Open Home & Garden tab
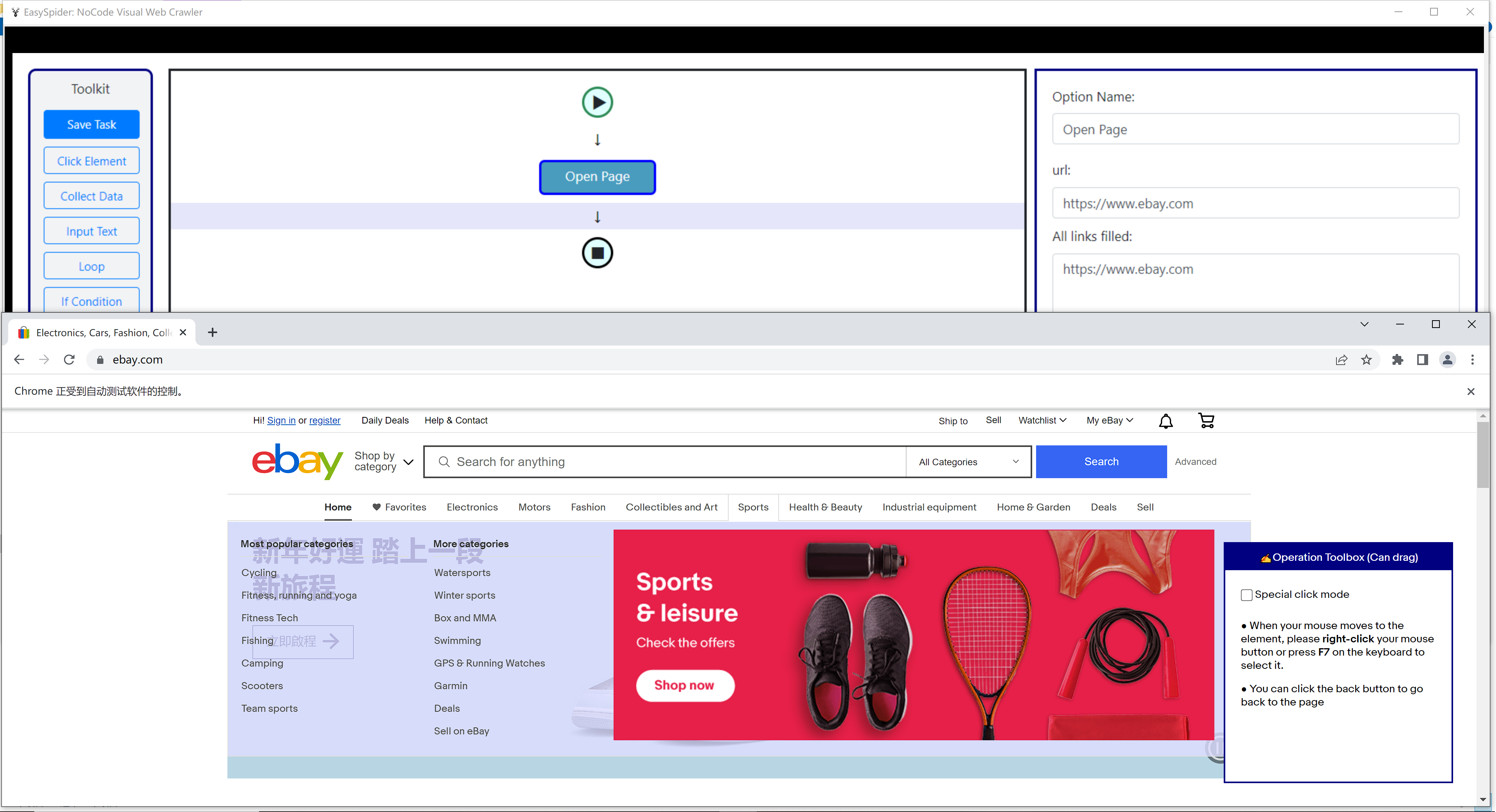 pos(1033,507)
